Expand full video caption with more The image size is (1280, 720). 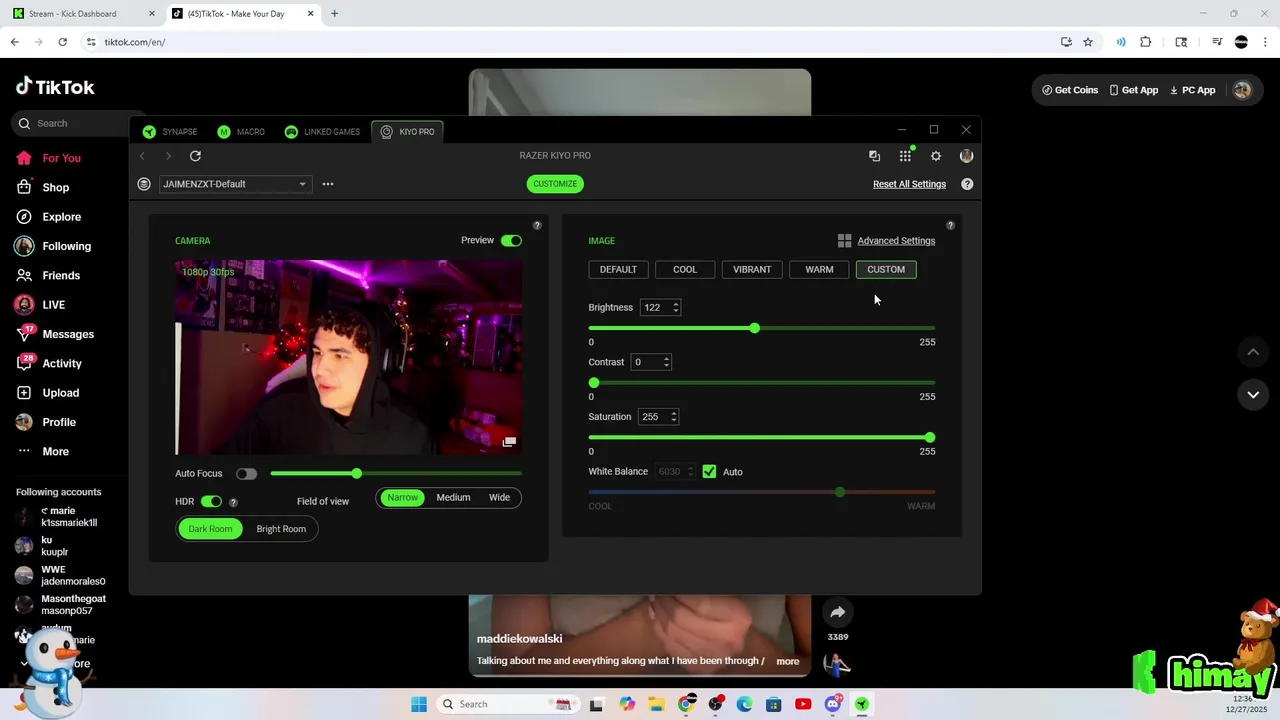(x=788, y=661)
